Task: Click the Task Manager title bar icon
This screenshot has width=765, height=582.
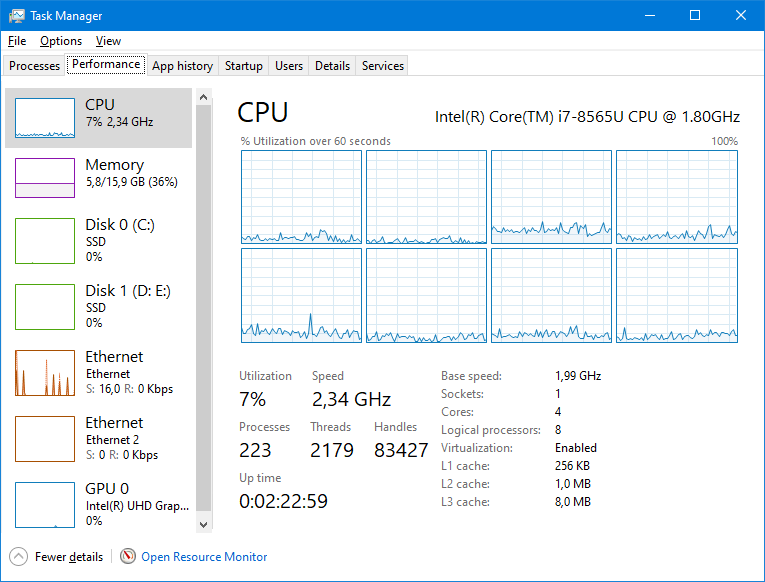Action: [17, 16]
